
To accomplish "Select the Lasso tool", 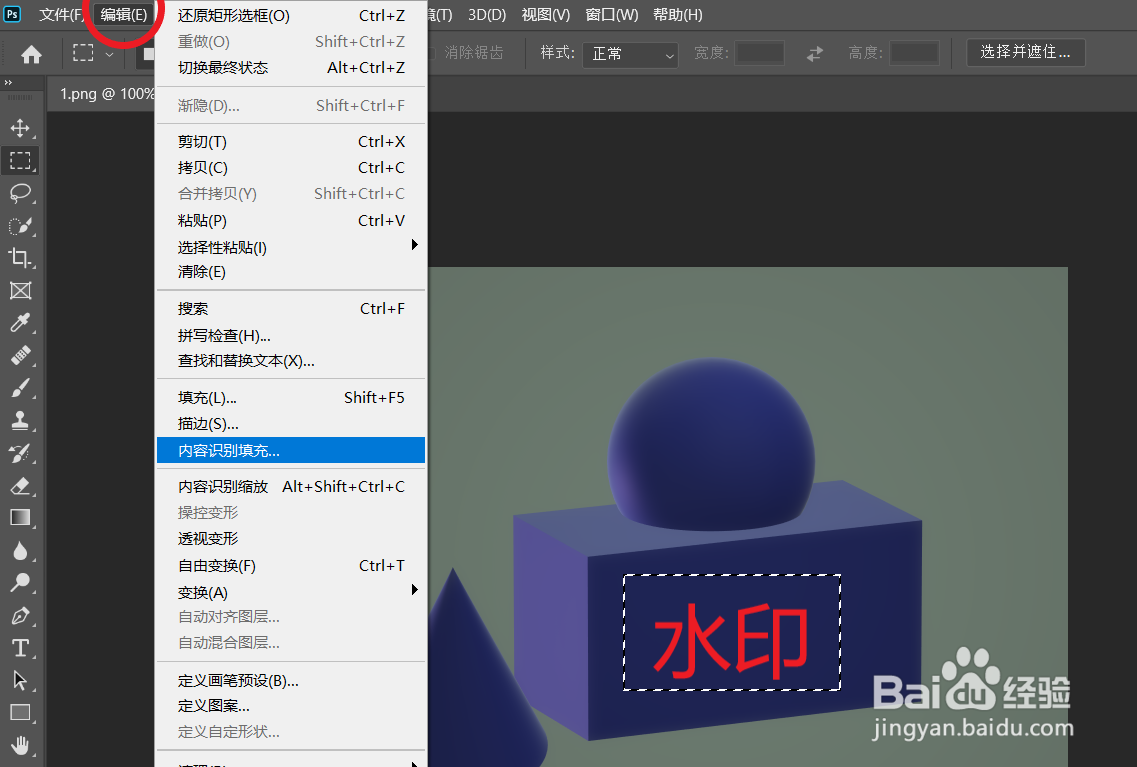I will tap(20, 193).
